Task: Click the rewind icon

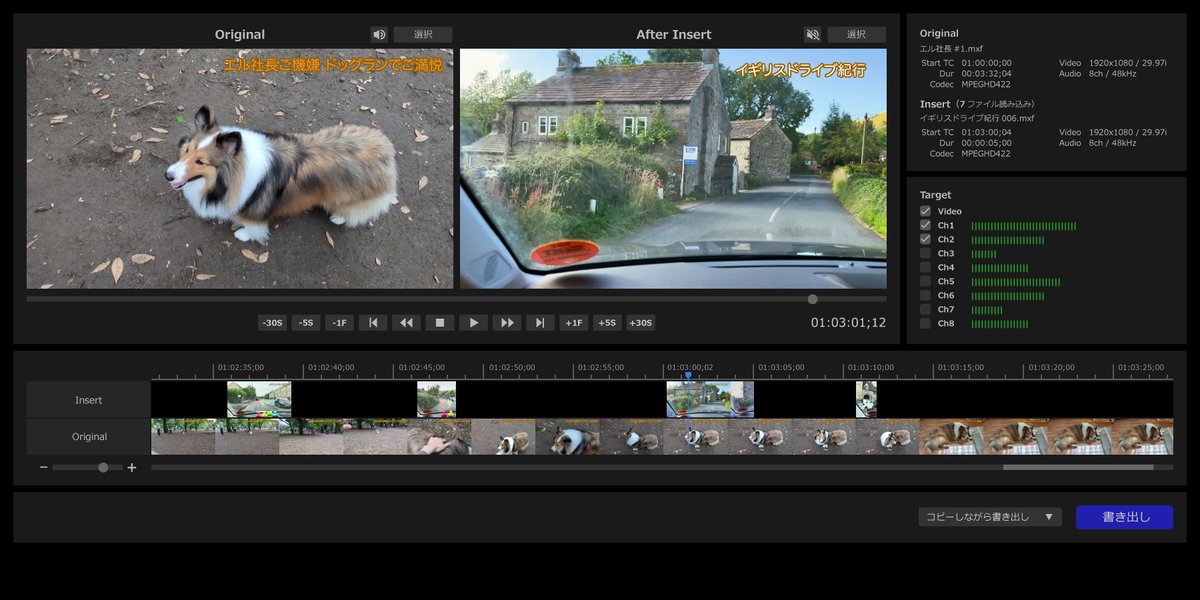Action: point(406,322)
